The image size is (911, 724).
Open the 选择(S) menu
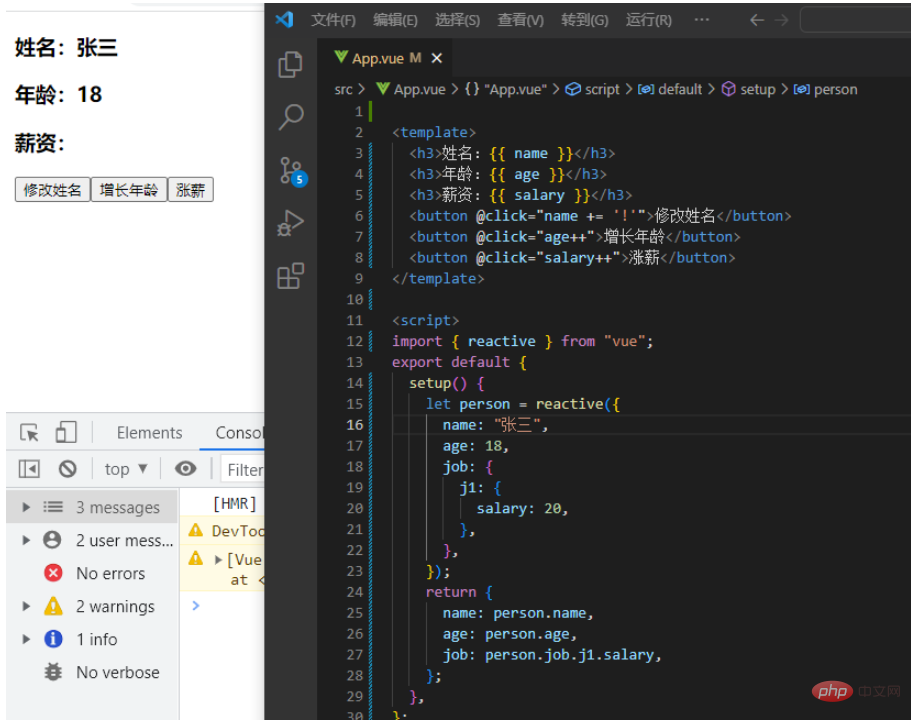457,20
